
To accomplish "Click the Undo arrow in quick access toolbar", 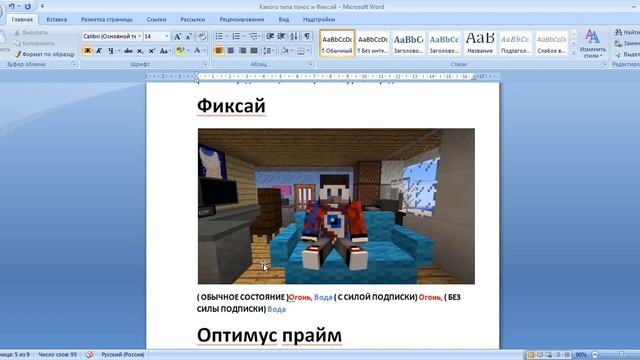I will (x=12, y=6).
